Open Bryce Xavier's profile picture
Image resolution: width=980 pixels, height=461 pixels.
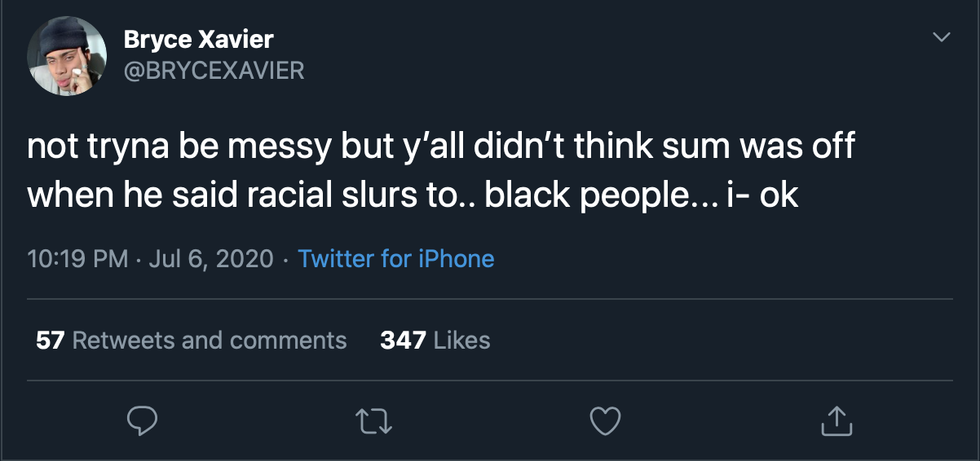pyautogui.click(x=66, y=56)
